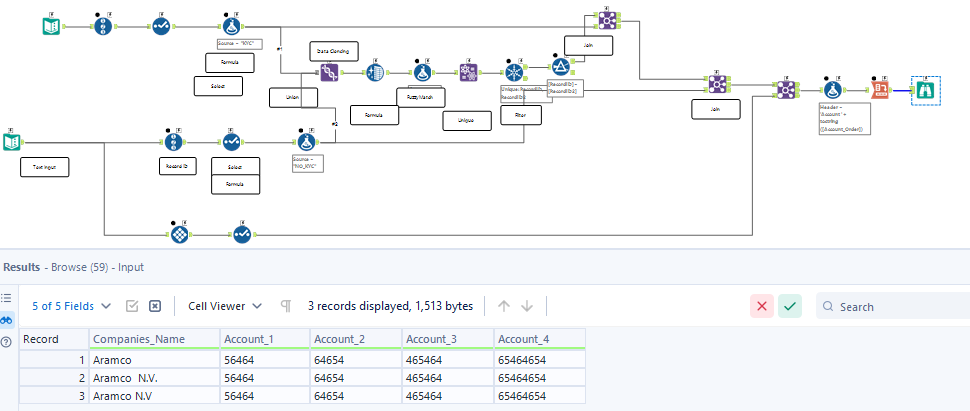Screen dimensions: 970x411
Task: Click the Account_1 column header
Action: [265, 339]
